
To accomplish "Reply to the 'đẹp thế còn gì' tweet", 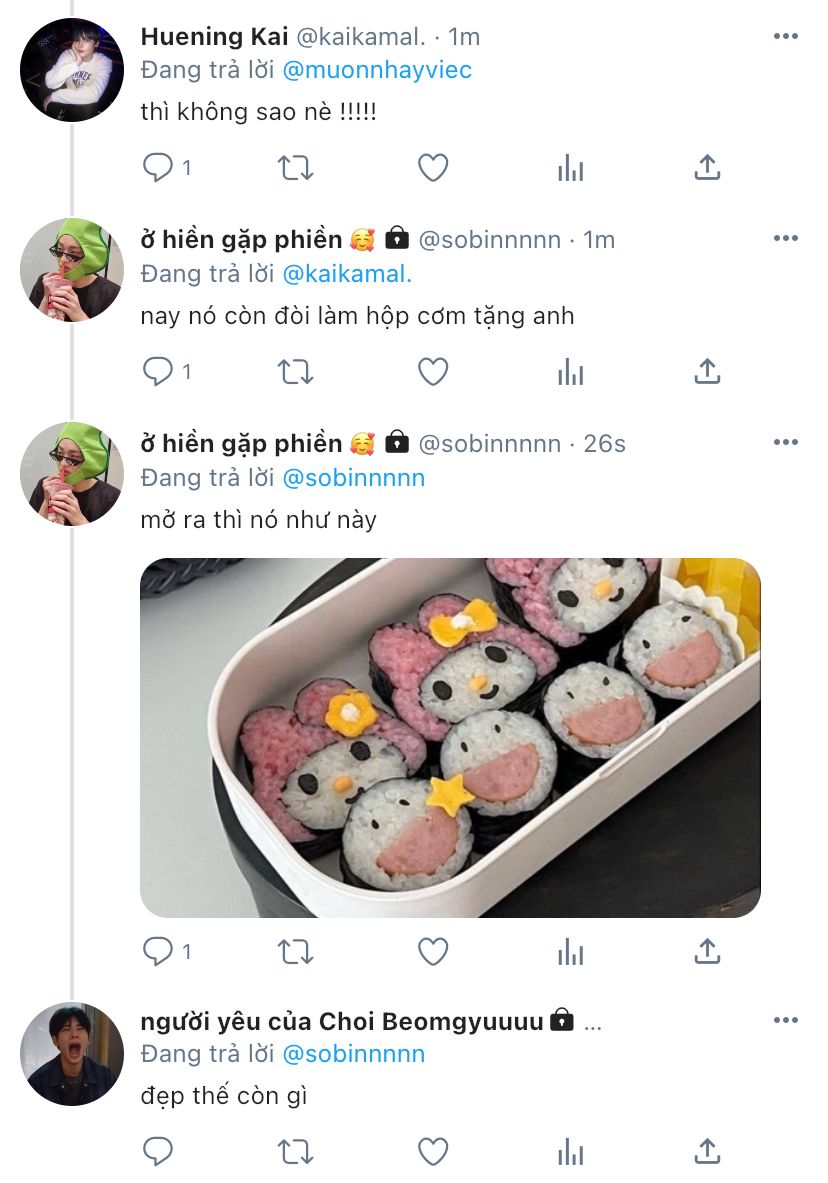I will (x=158, y=1152).
